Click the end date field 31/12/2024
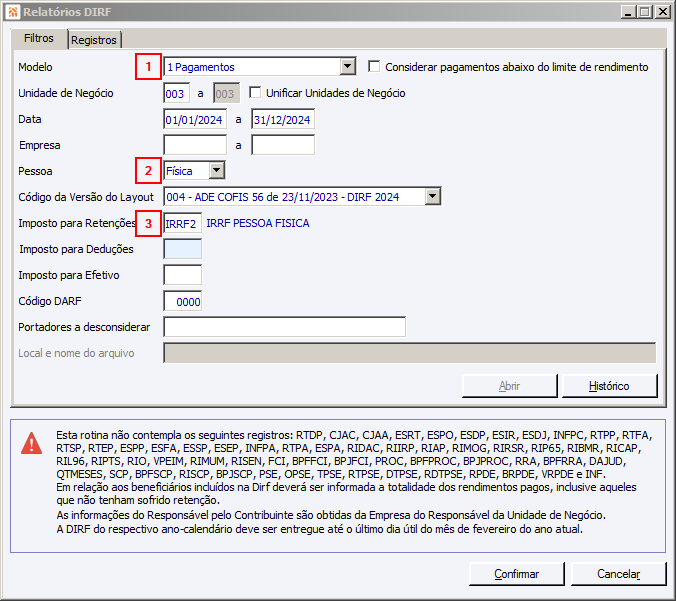 283,119
